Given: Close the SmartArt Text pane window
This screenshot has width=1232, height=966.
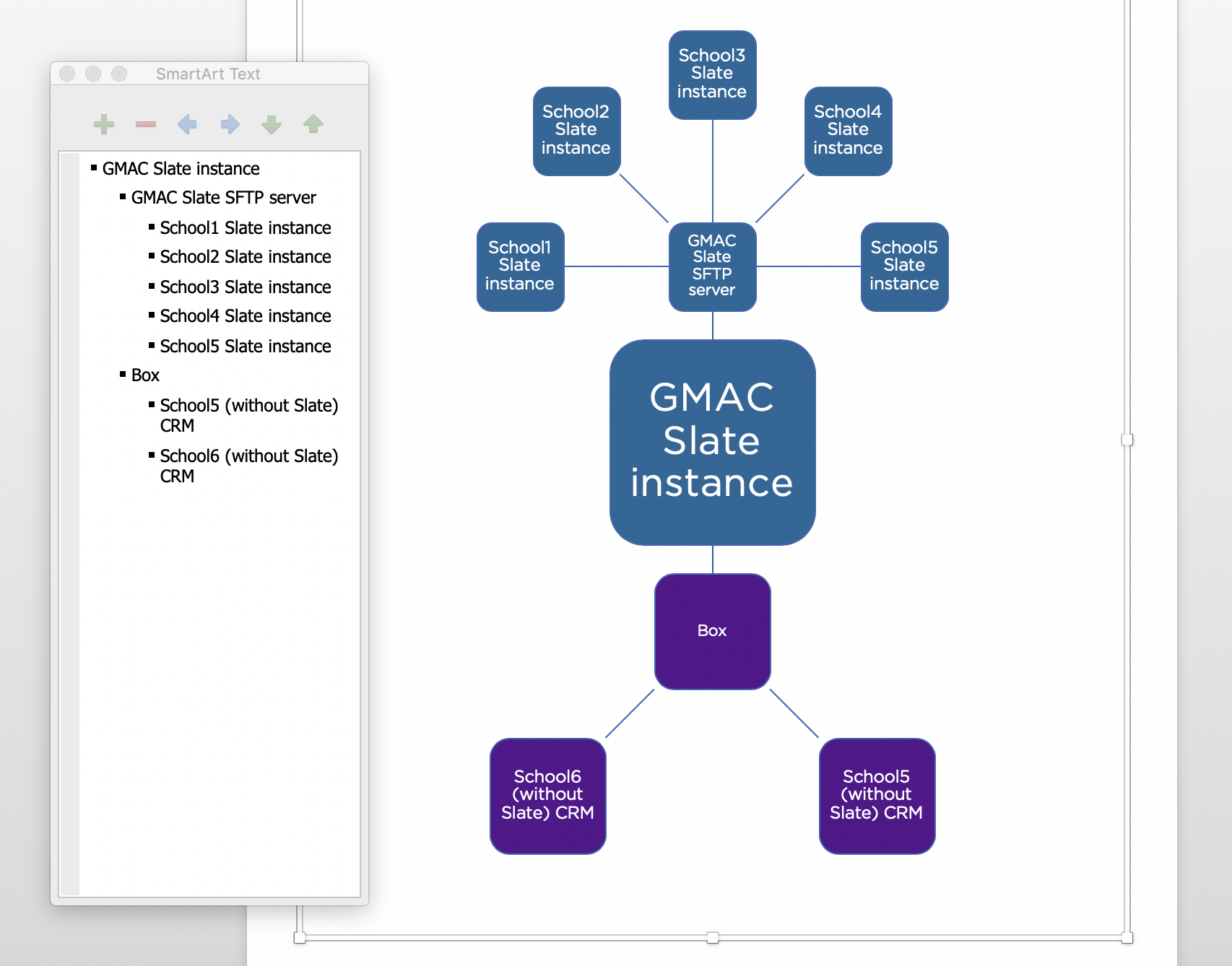Looking at the screenshot, I should [x=67, y=74].
